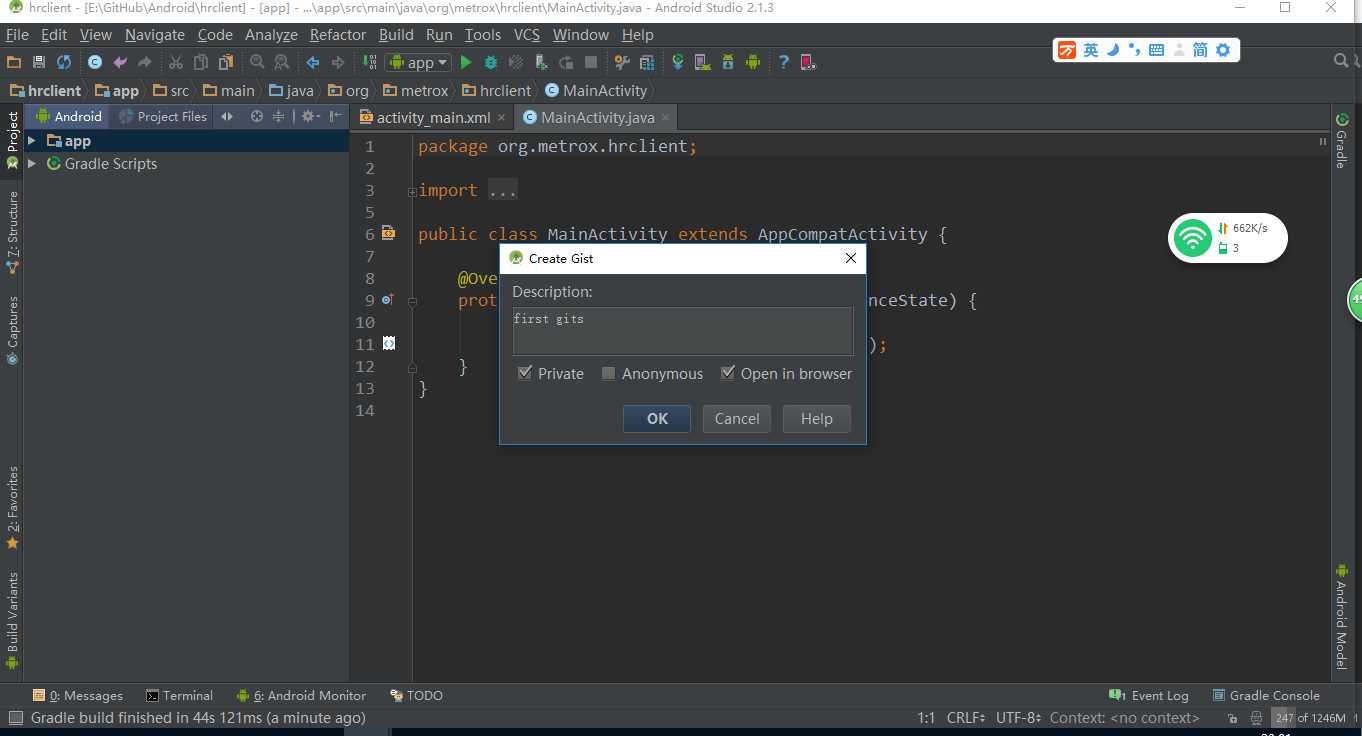Open Build Variants side panel tab
The height and width of the screenshot is (736, 1362).
click(x=13, y=620)
